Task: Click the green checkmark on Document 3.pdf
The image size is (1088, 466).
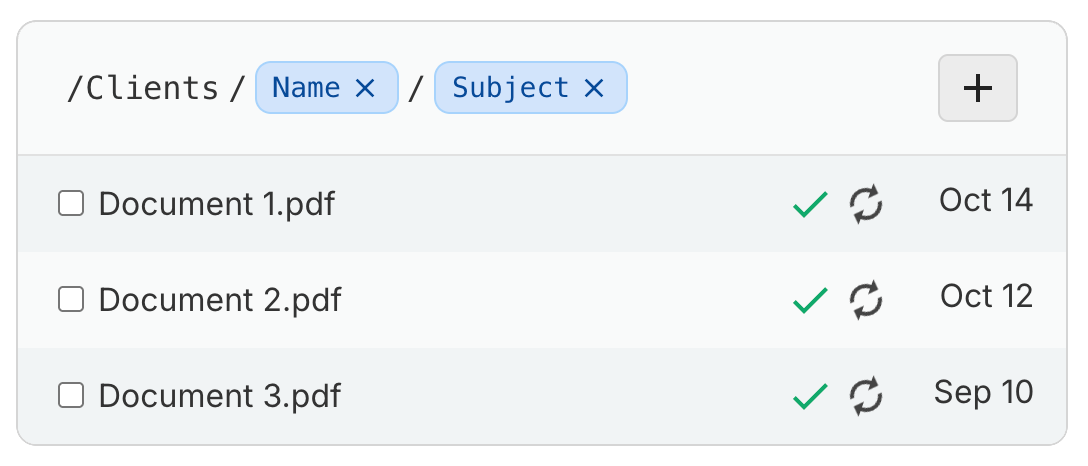Action: point(810,396)
